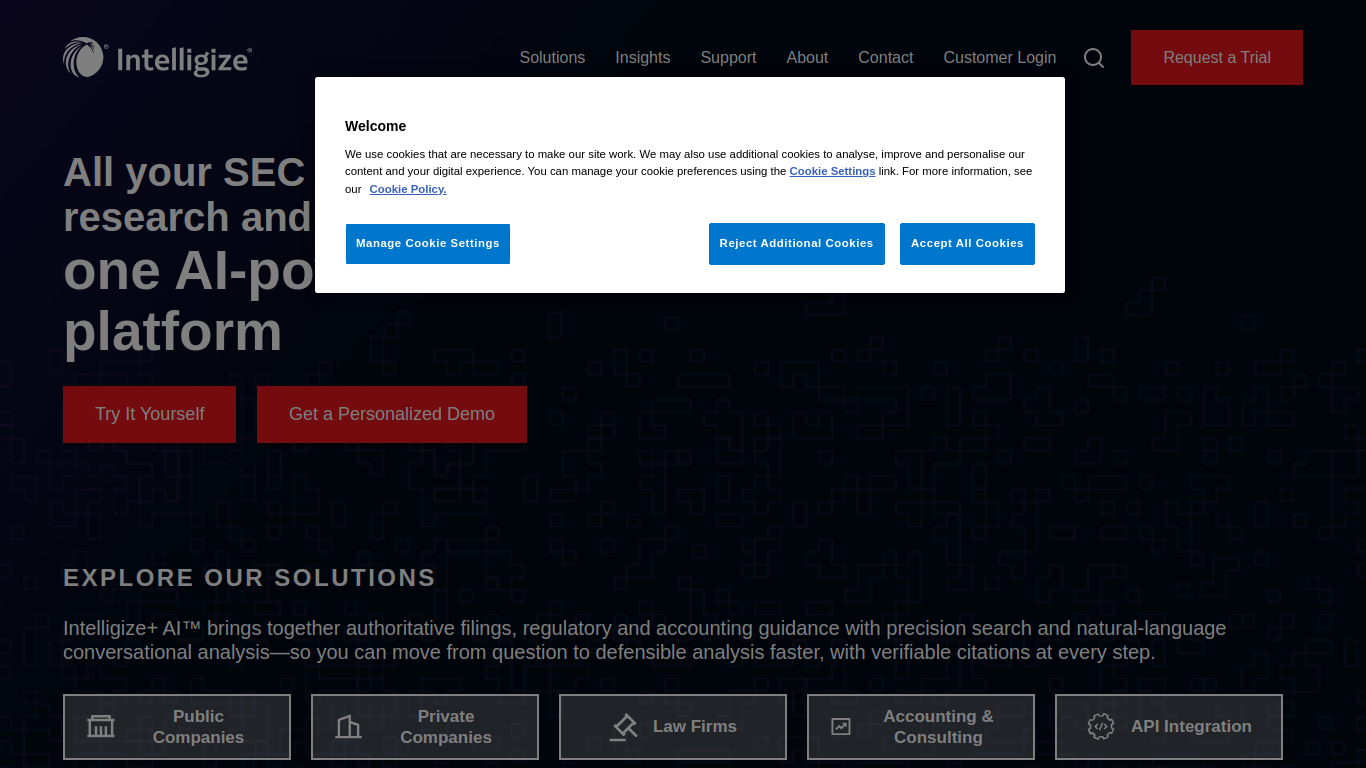The width and height of the screenshot is (1366, 768).
Task: Click the Intelligize logo
Action: pos(157,58)
